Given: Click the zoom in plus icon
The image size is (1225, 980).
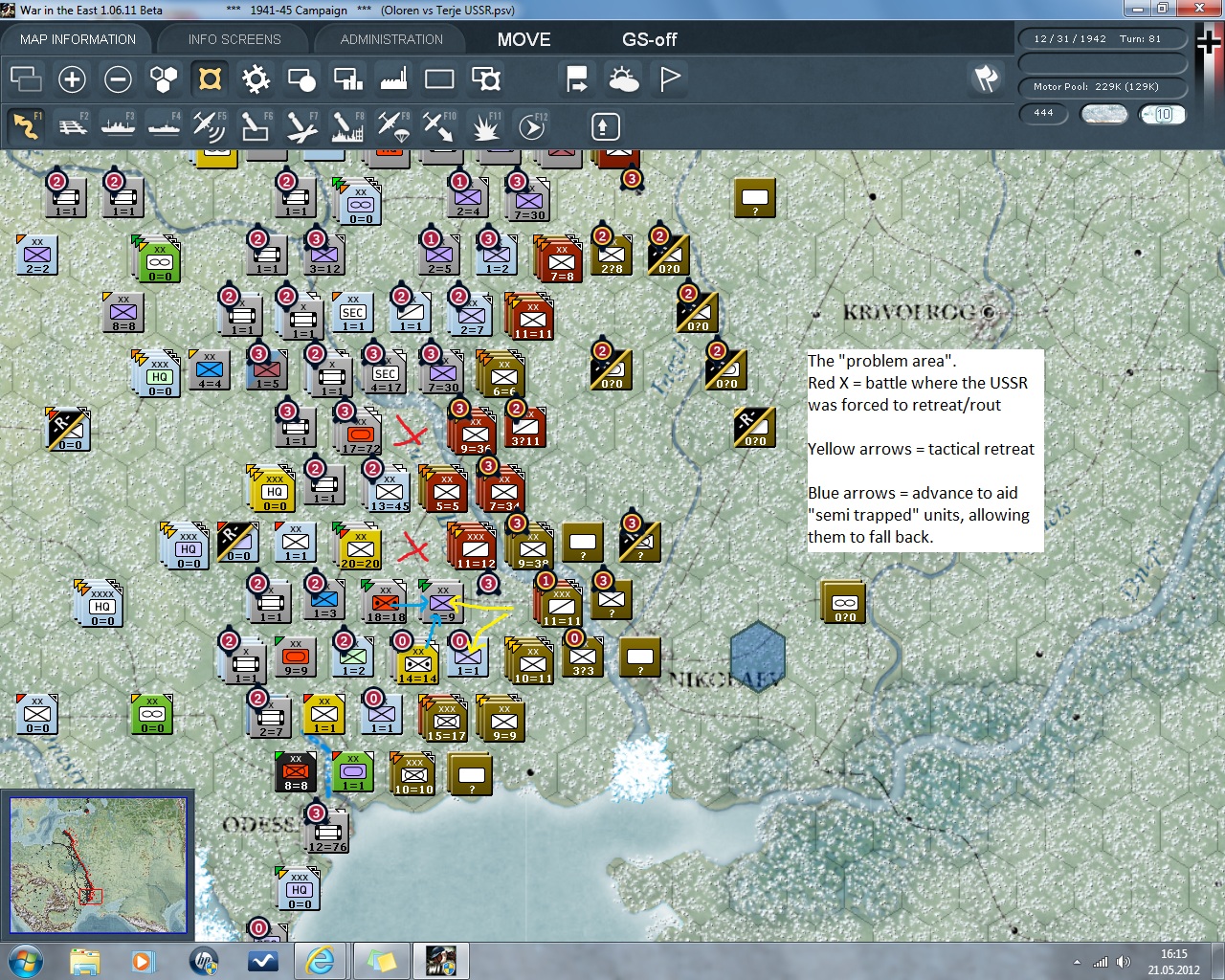Looking at the screenshot, I should point(72,79).
